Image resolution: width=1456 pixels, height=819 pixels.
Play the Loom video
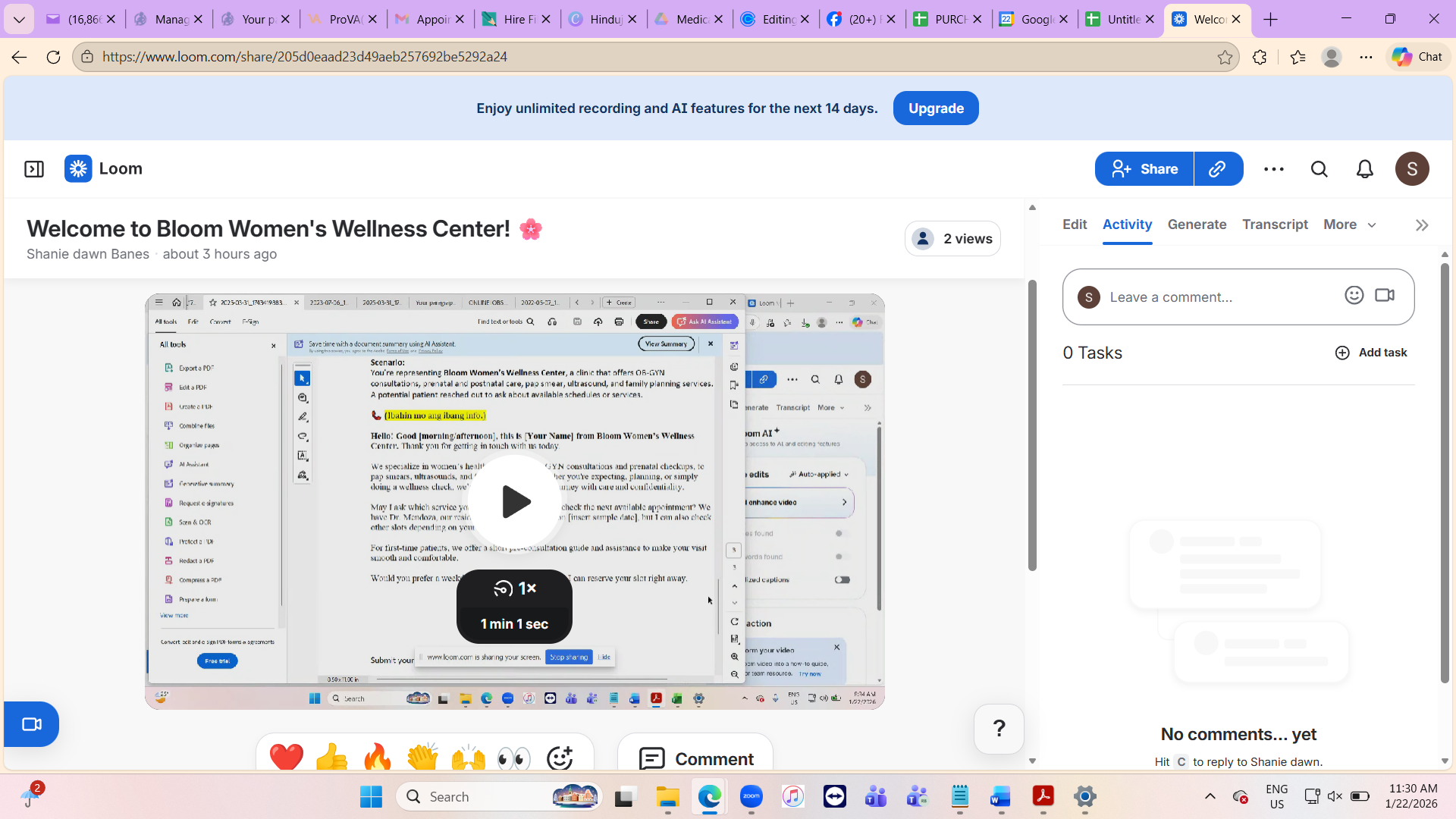515,501
